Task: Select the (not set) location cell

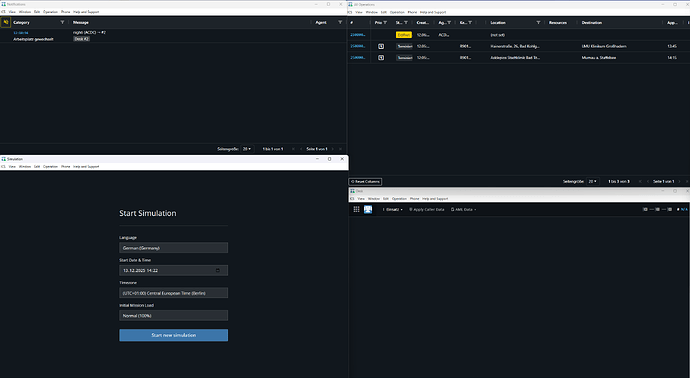Action: [497, 35]
